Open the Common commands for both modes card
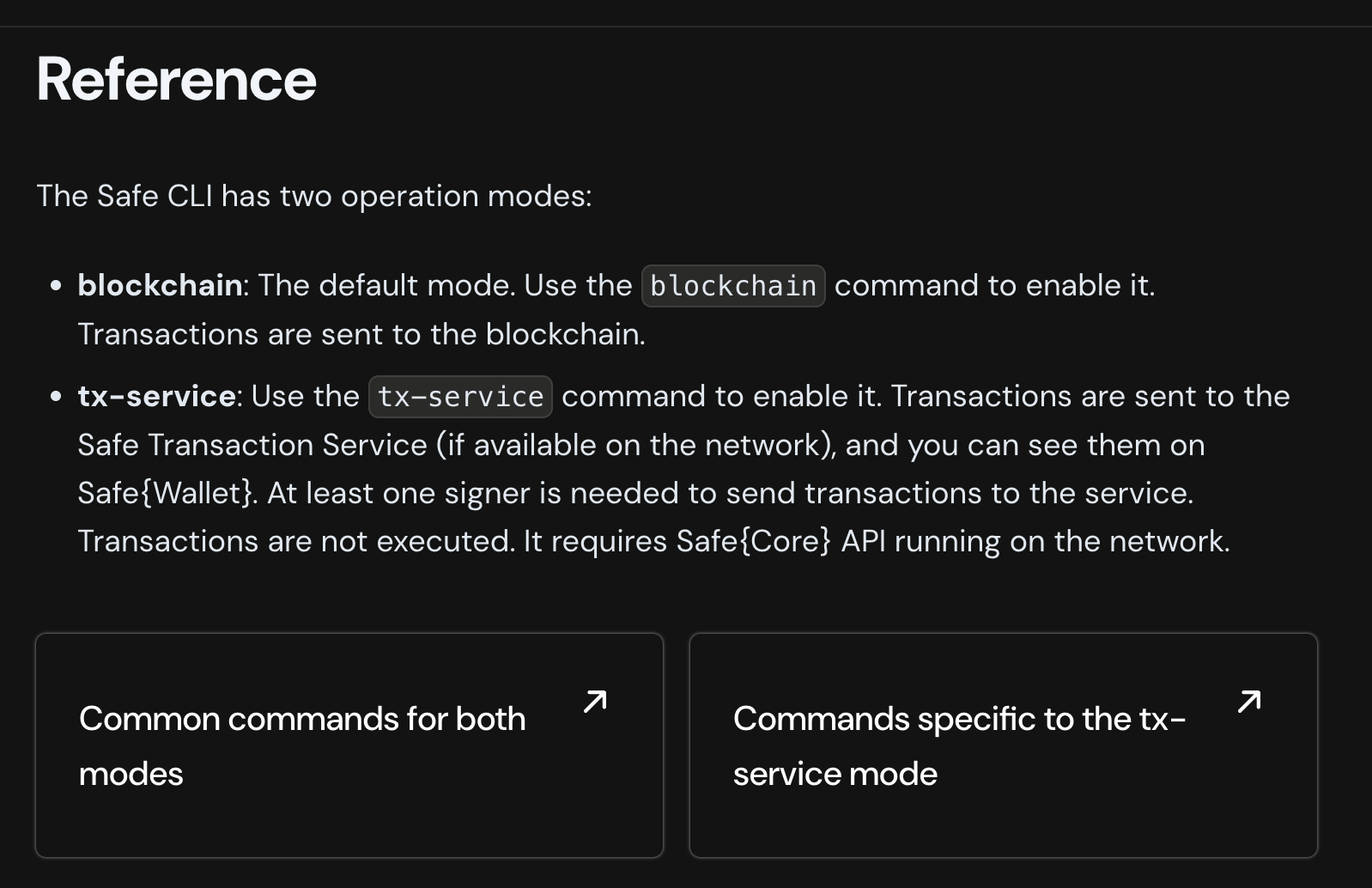This screenshot has width=1372, height=888. pos(349,745)
